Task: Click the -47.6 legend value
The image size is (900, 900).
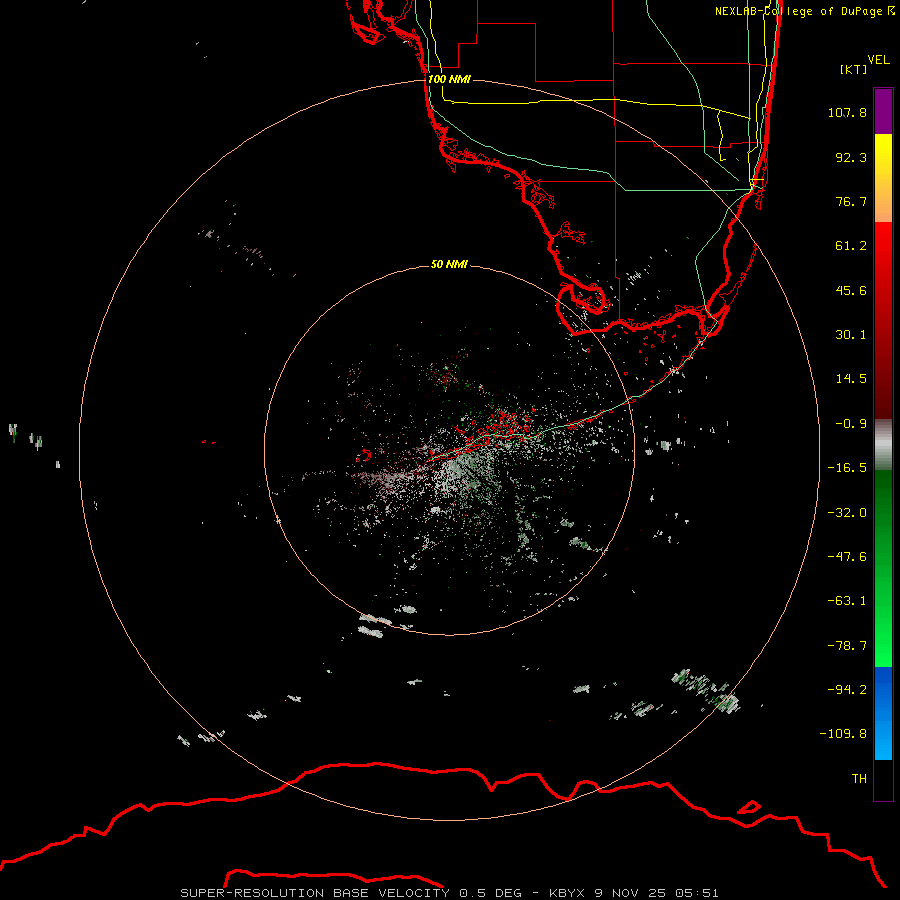Action: tap(847, 557)
